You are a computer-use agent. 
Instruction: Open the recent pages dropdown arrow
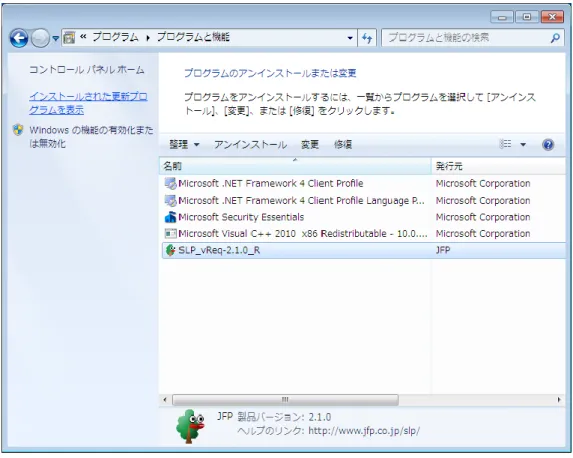point(55,38)
